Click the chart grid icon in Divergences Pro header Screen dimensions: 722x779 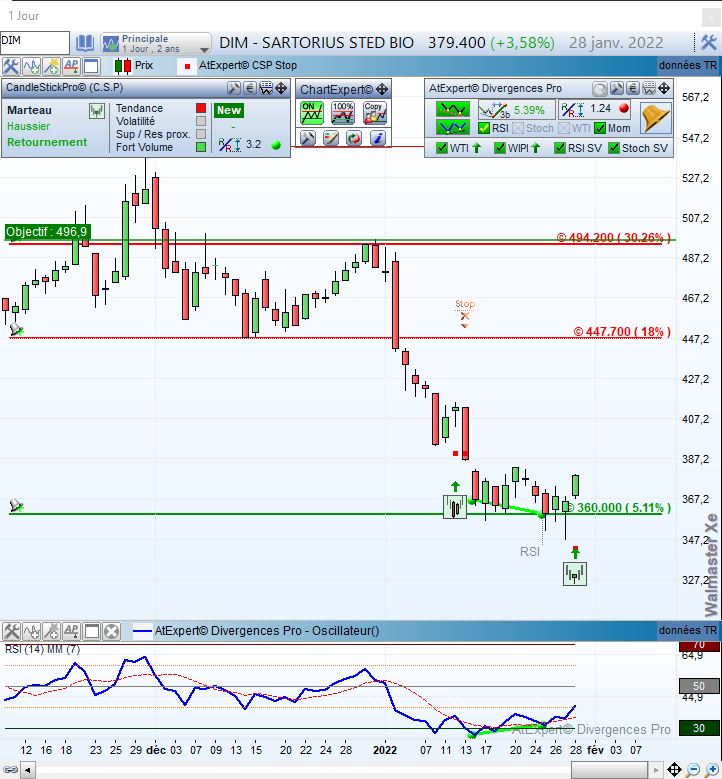point(649,88)
